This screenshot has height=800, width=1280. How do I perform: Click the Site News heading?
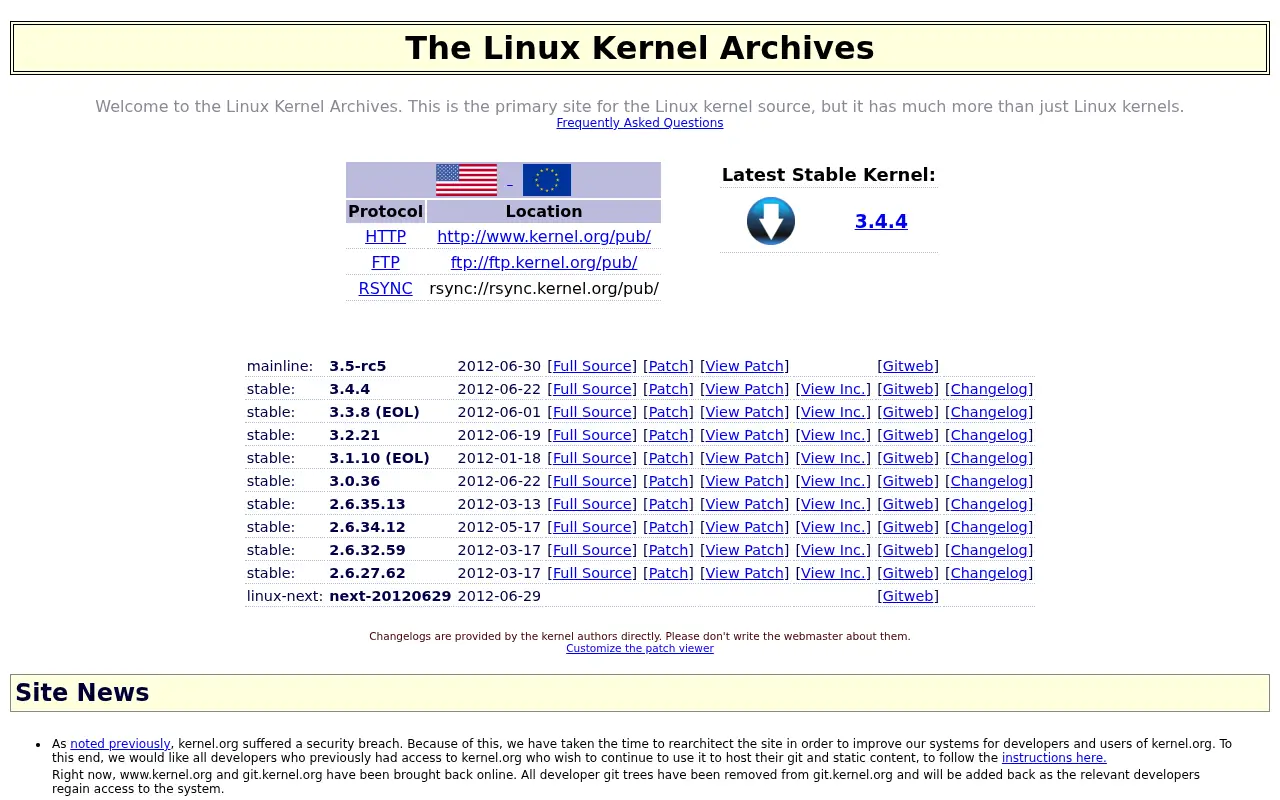point(82,693)
